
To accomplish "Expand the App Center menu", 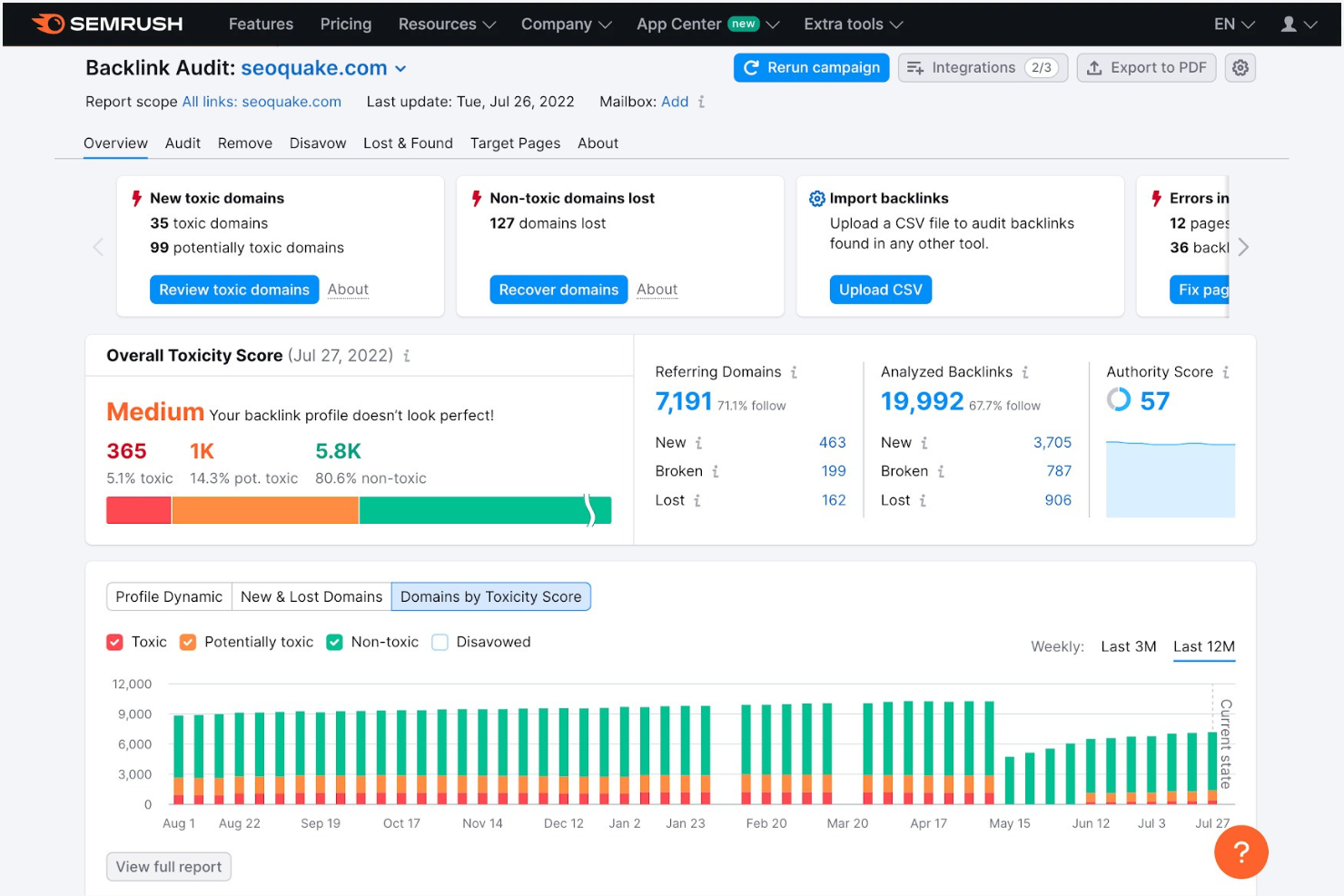I will [x=708, y=25].
